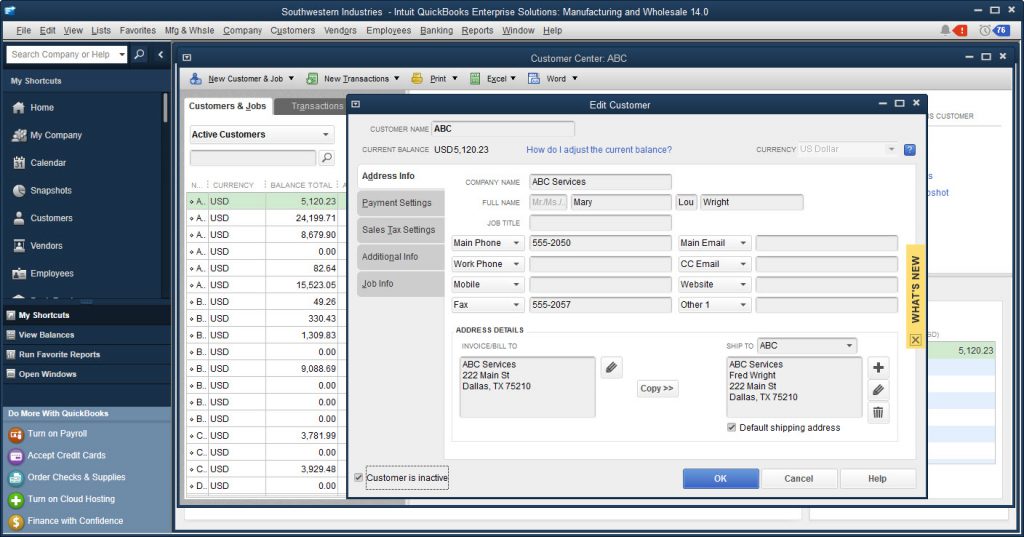1024x537 pixels.
Task: Open the Mobile phone type dropdown
Action: pos(488,284)
